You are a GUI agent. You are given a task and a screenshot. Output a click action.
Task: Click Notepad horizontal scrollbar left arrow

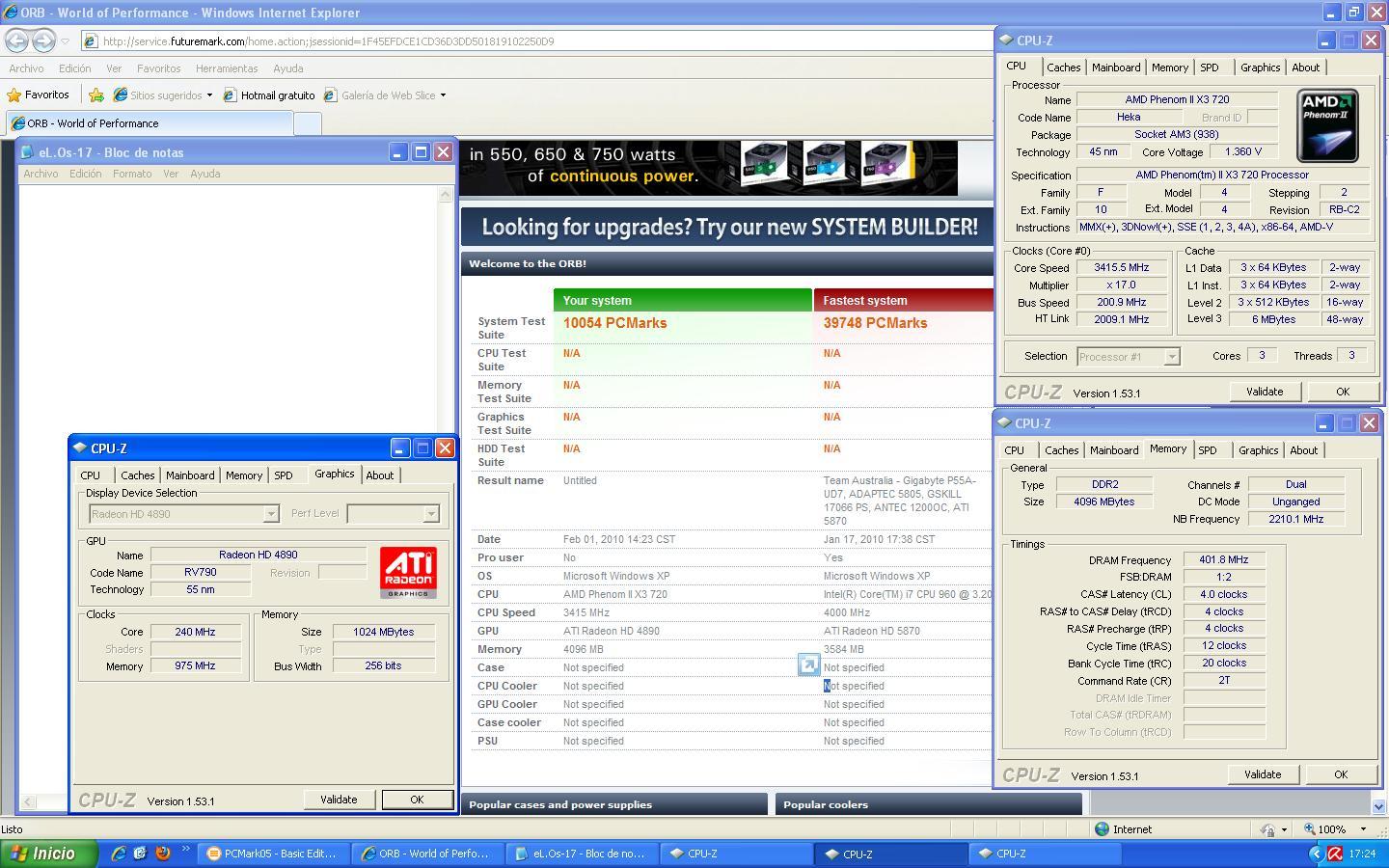(28, 801)
